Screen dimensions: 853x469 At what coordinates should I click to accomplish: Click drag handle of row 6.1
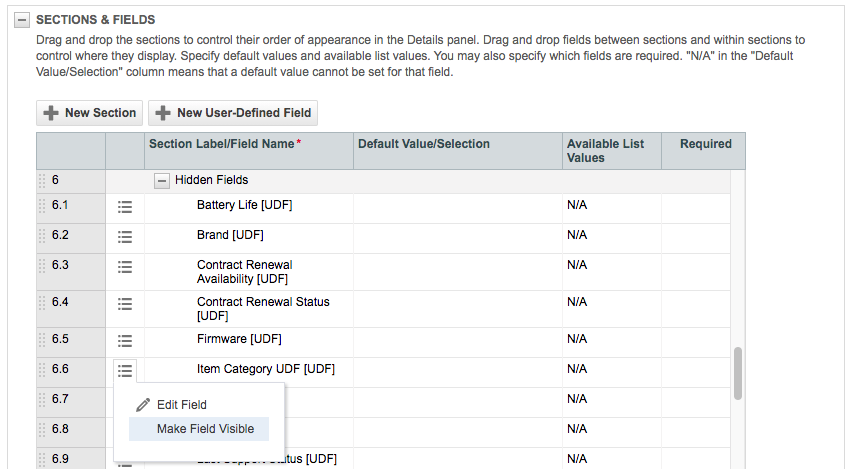(x=42, y=206)
